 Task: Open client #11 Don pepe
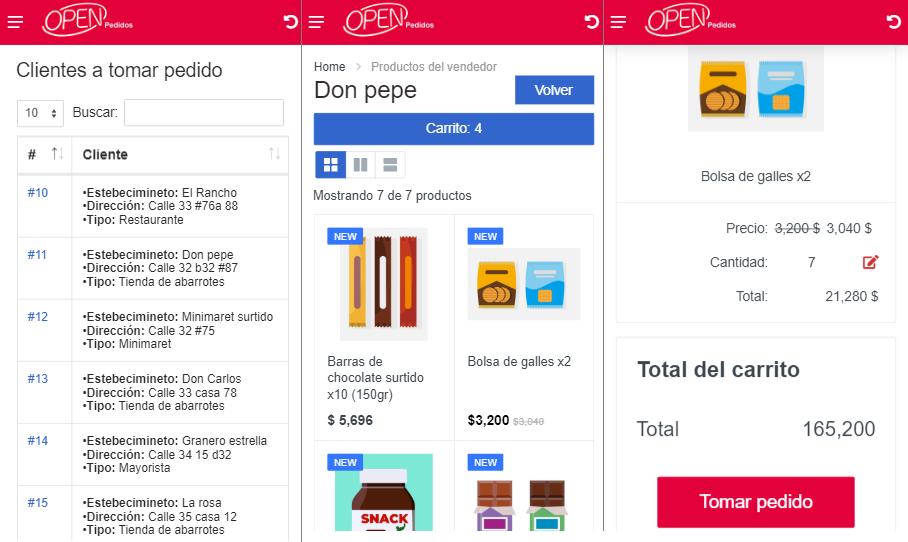[37, 255]
